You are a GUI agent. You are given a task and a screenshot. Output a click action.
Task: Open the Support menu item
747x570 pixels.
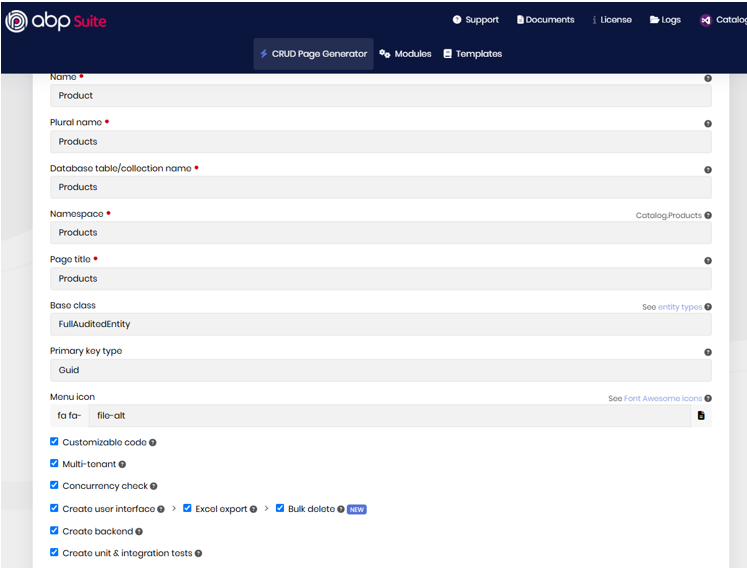(x=475, y=20)
